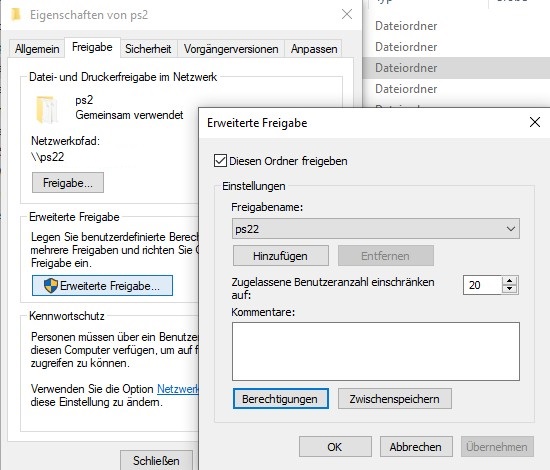Decrease user limit with the down arrow
Viewport: 550px width, 470px height.
(509, 289)
